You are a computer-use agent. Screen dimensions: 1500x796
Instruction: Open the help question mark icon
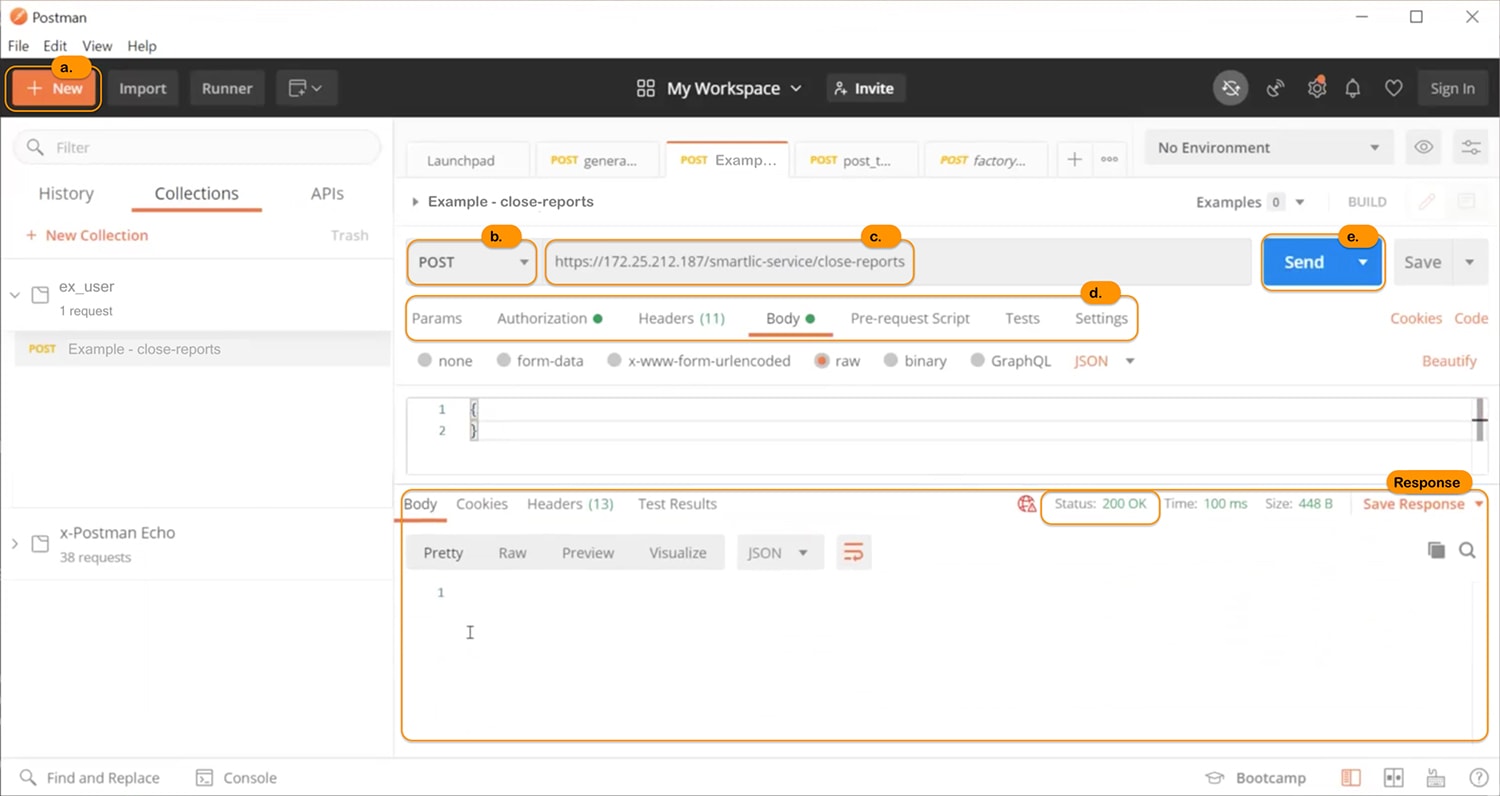click(x=1479, y=778)
